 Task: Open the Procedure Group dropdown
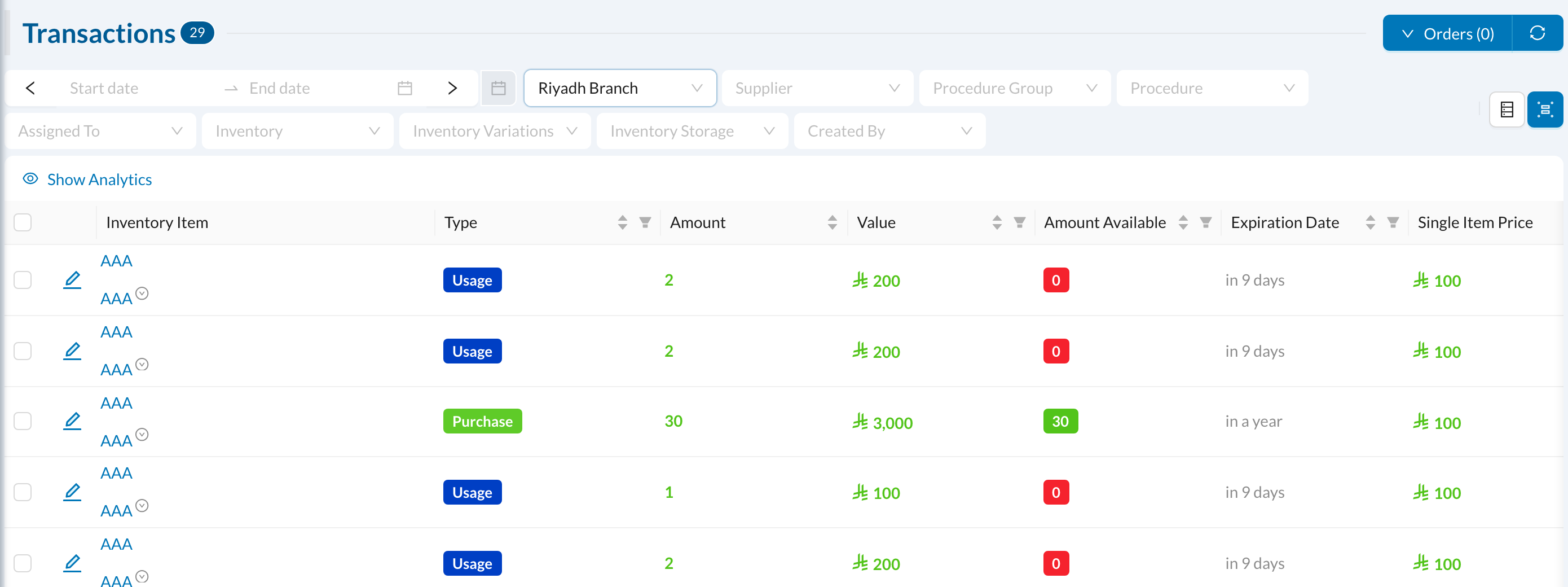1015,88
